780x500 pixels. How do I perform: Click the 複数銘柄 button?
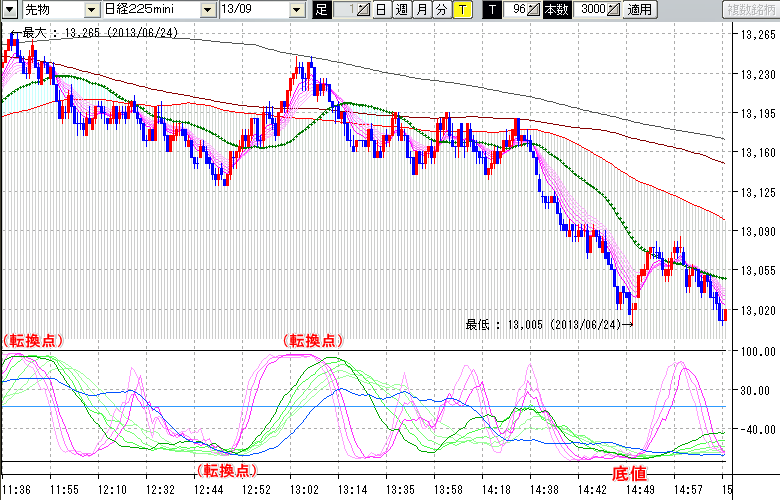click(751, 10)
